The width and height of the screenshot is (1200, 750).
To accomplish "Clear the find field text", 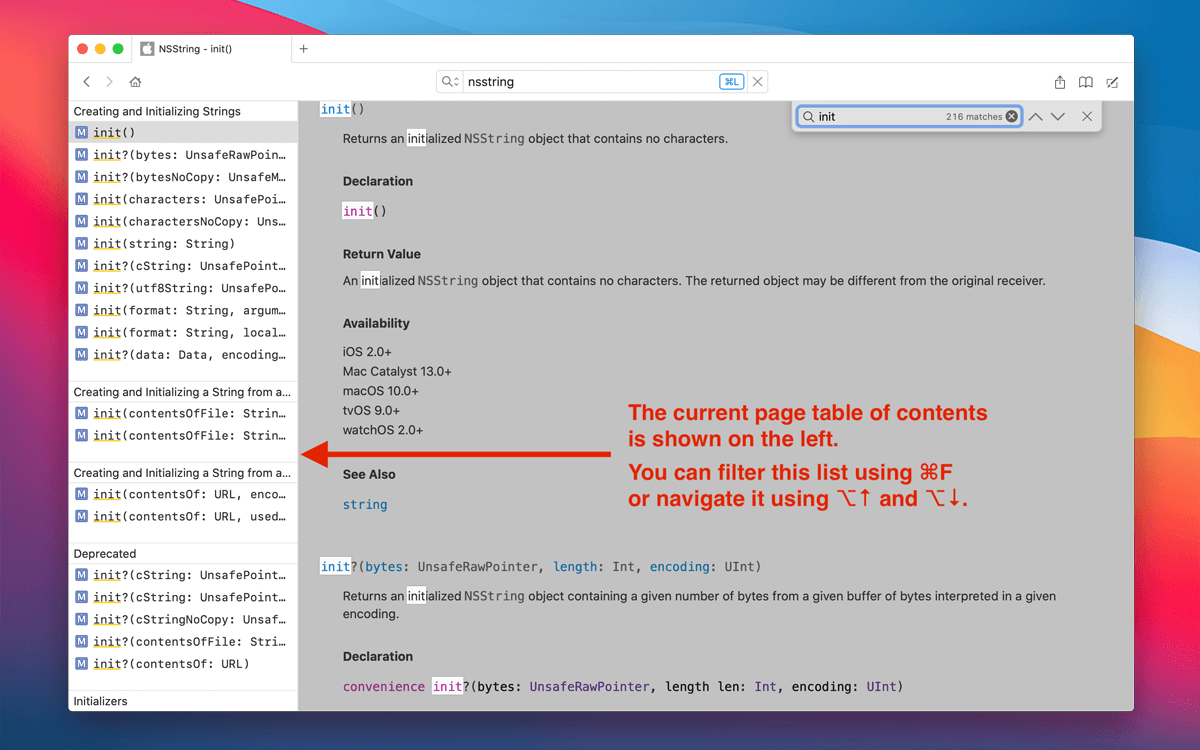I will (x=1012, y=117).
